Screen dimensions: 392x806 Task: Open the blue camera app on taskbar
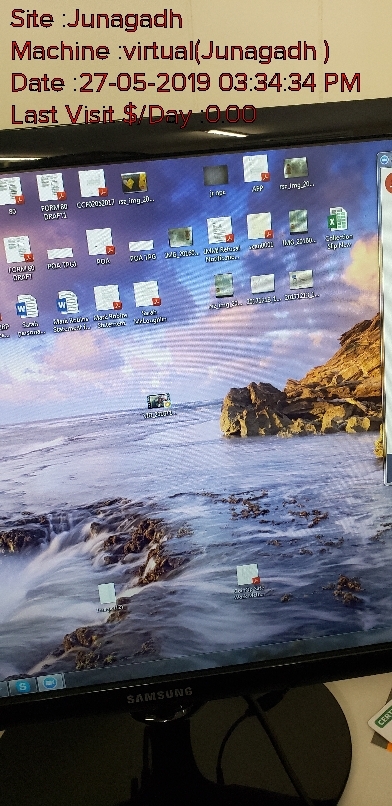click(x=51, y=682)
